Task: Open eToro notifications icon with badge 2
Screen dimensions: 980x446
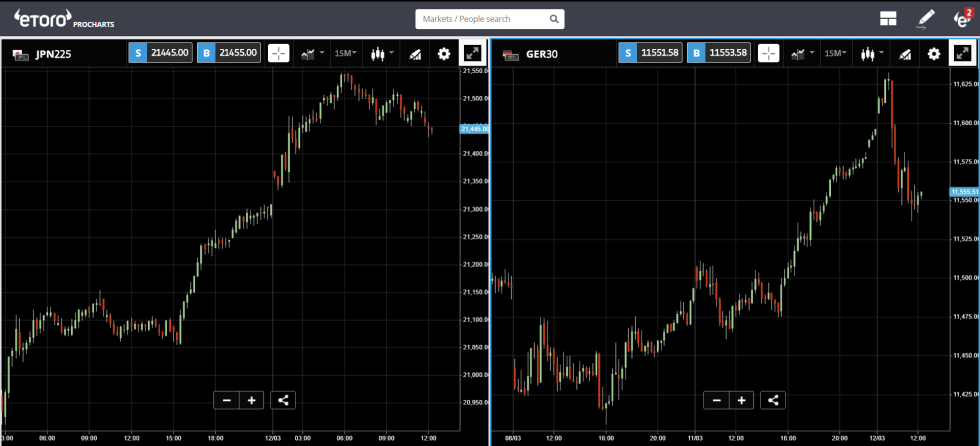Action: 961,18
